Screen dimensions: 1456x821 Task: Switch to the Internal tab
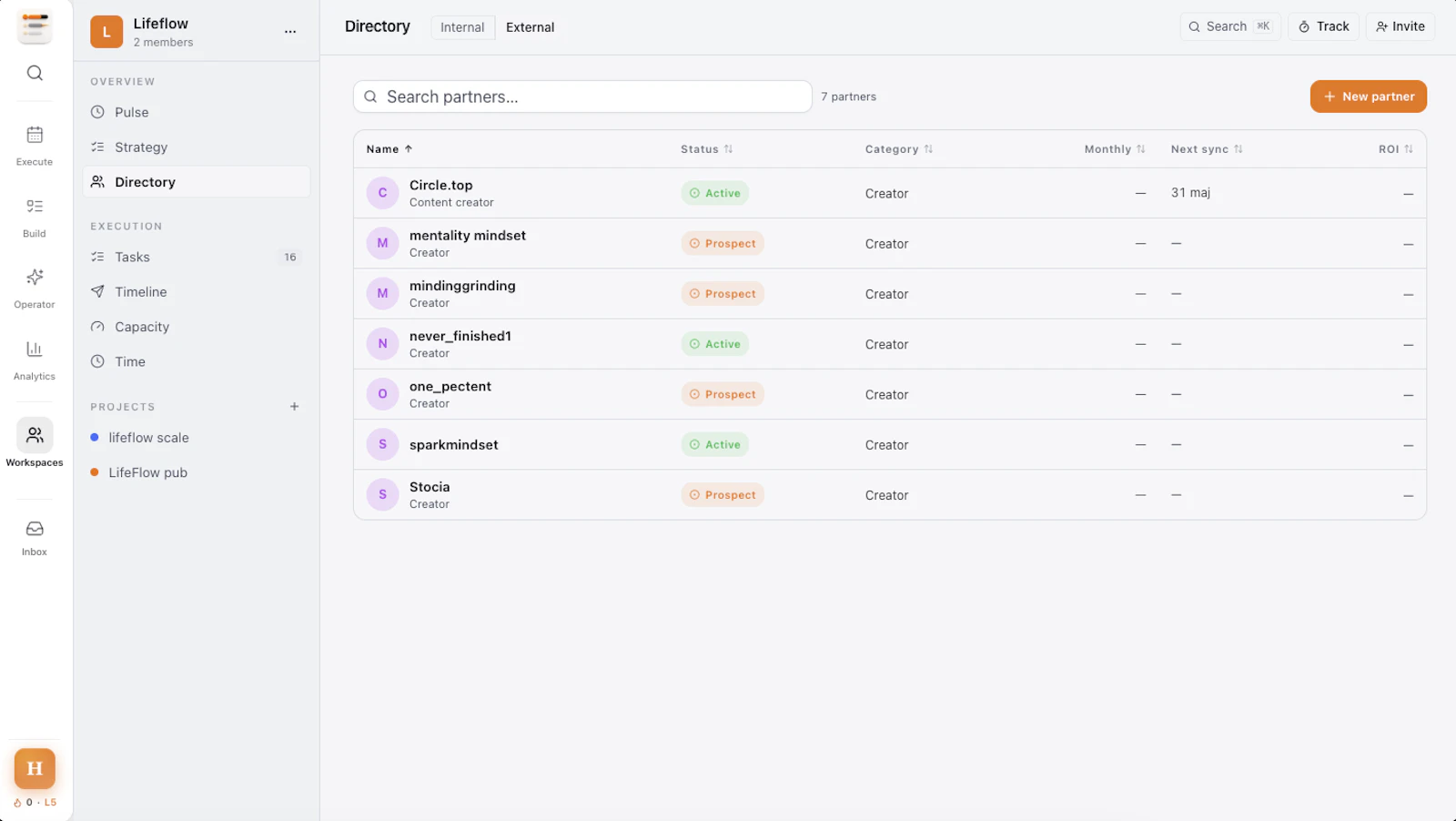click(x=462, y=27)
